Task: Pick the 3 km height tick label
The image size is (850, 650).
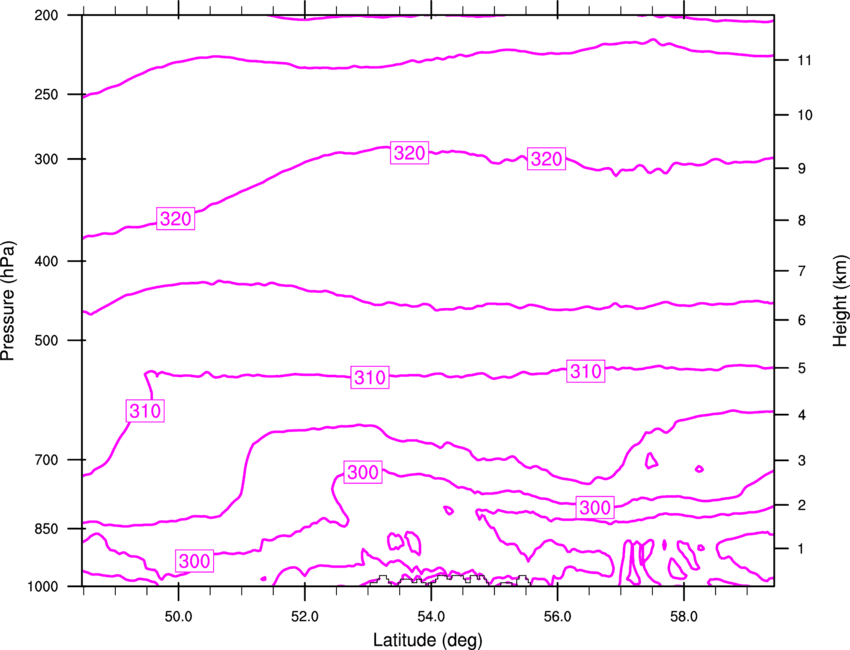Action: [x=802, y=461]
